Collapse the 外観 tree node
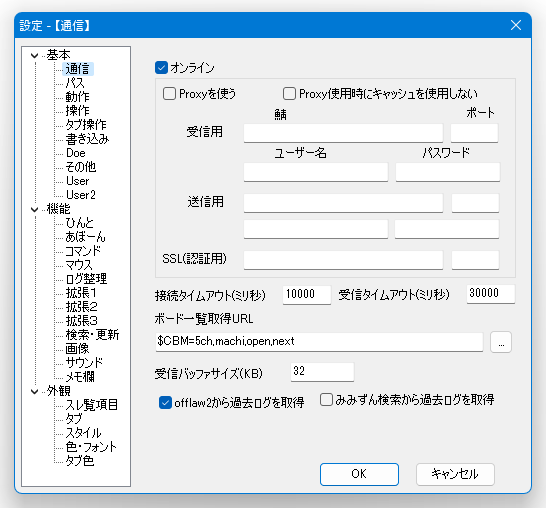The image size is (546, 508). pos(34,391)
